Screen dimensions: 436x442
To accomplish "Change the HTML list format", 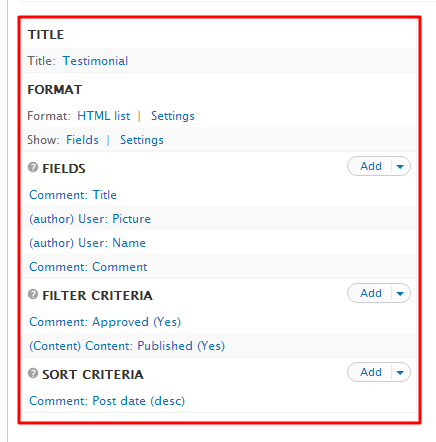I will click(104, 116).
